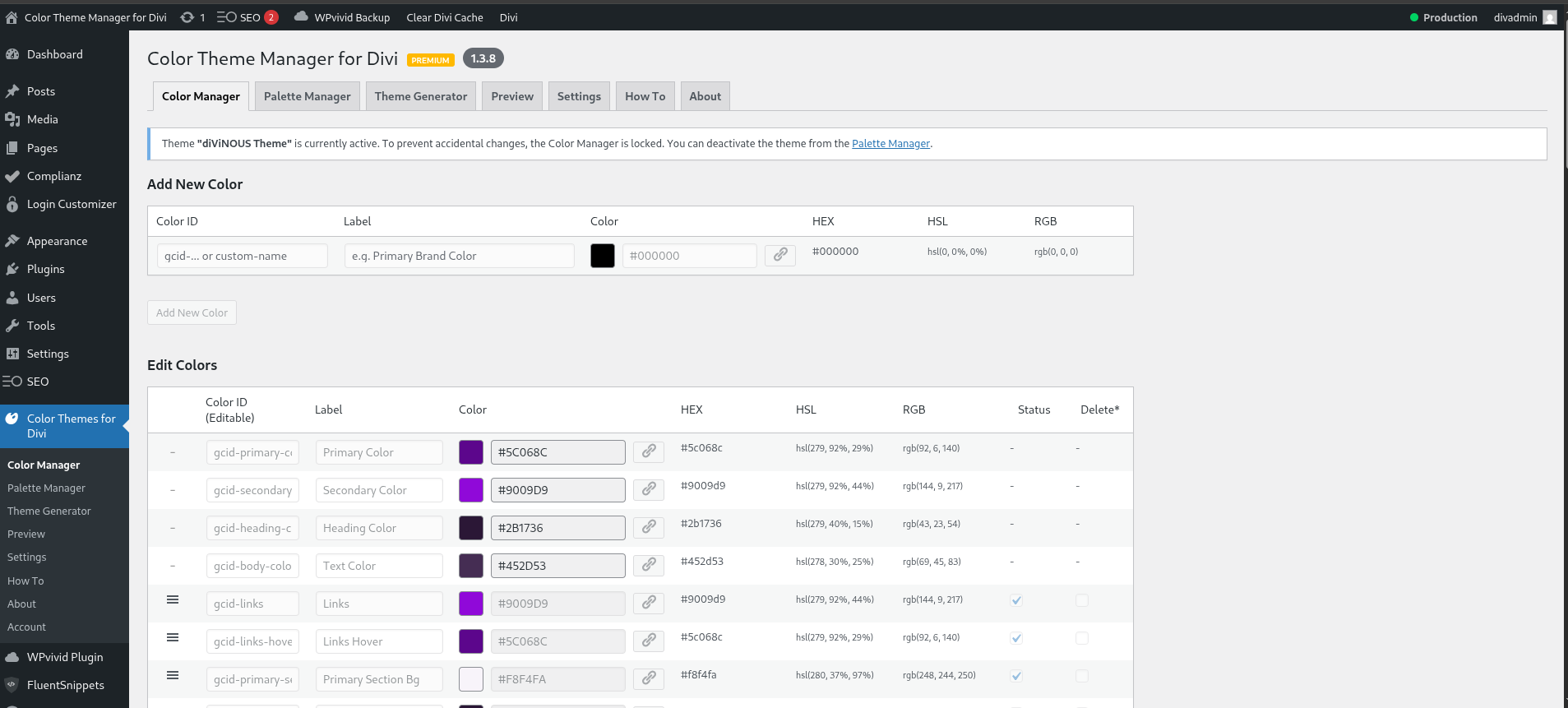Grab the reorder handle of the gcid-links-hover row
The width and height of the screenshot is (1568, 708).
[173, 637]
